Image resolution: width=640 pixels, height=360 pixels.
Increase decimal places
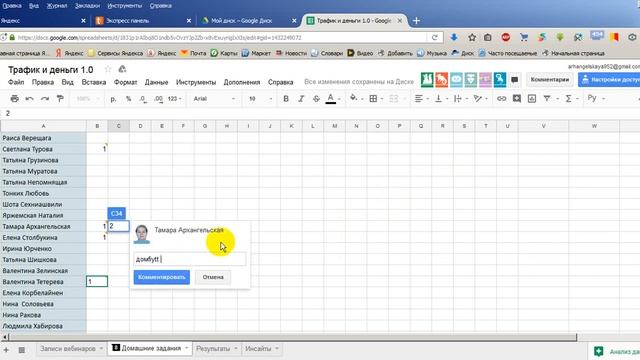[158, 99]
